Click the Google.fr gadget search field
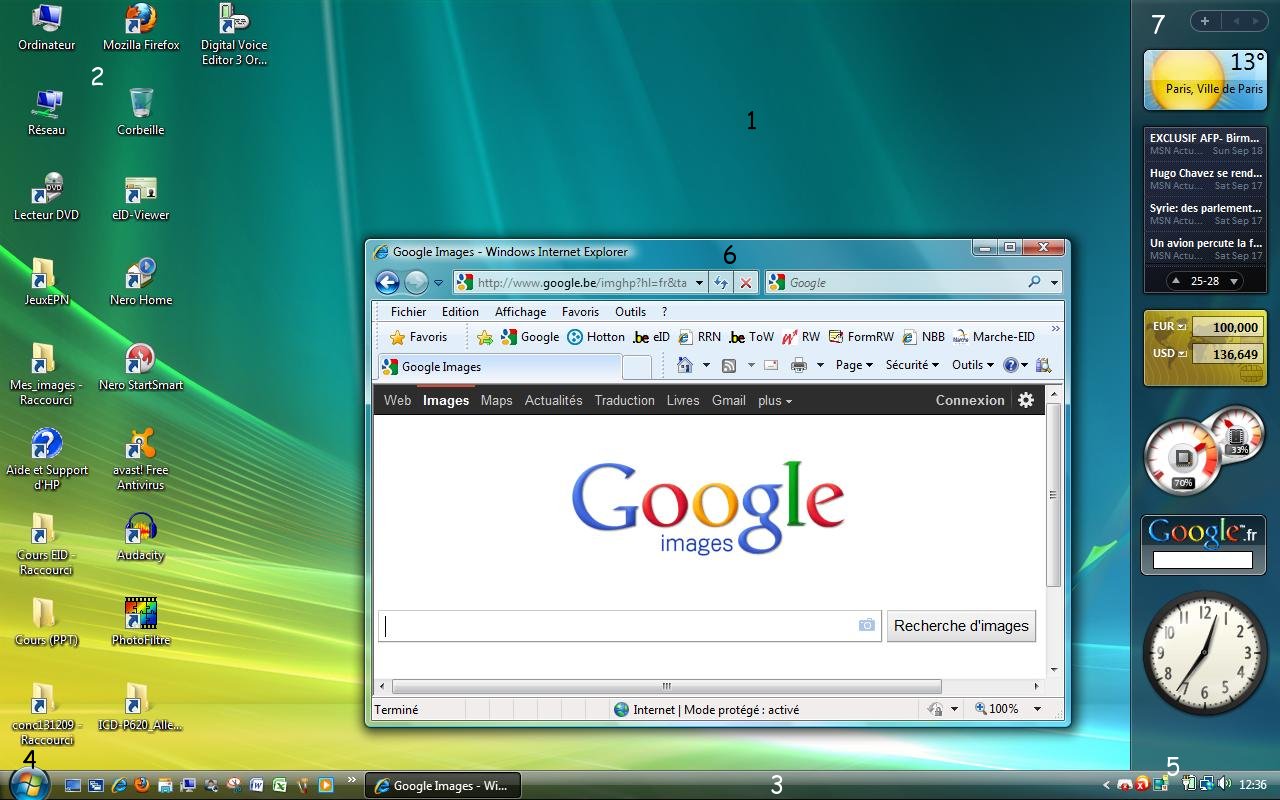Viewport: 1280px width, 800px height. pyautogui.click(x=1202, y=560)
